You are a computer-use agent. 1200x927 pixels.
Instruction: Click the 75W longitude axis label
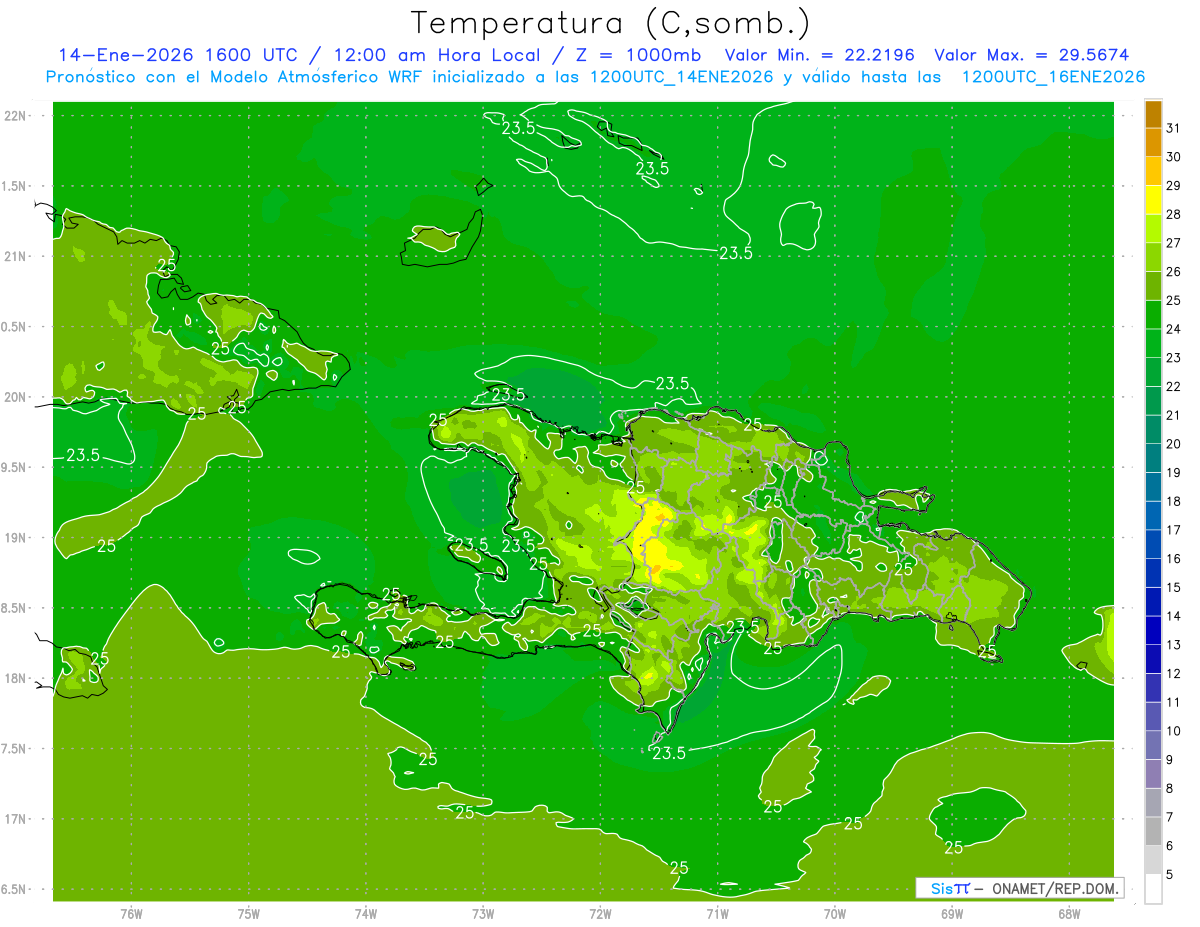(249, 913)
